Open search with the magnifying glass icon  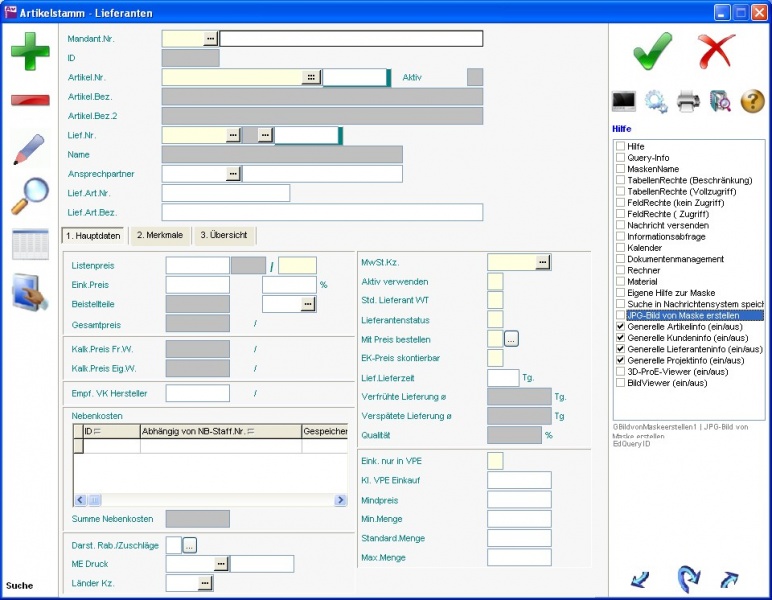(29, 196)
